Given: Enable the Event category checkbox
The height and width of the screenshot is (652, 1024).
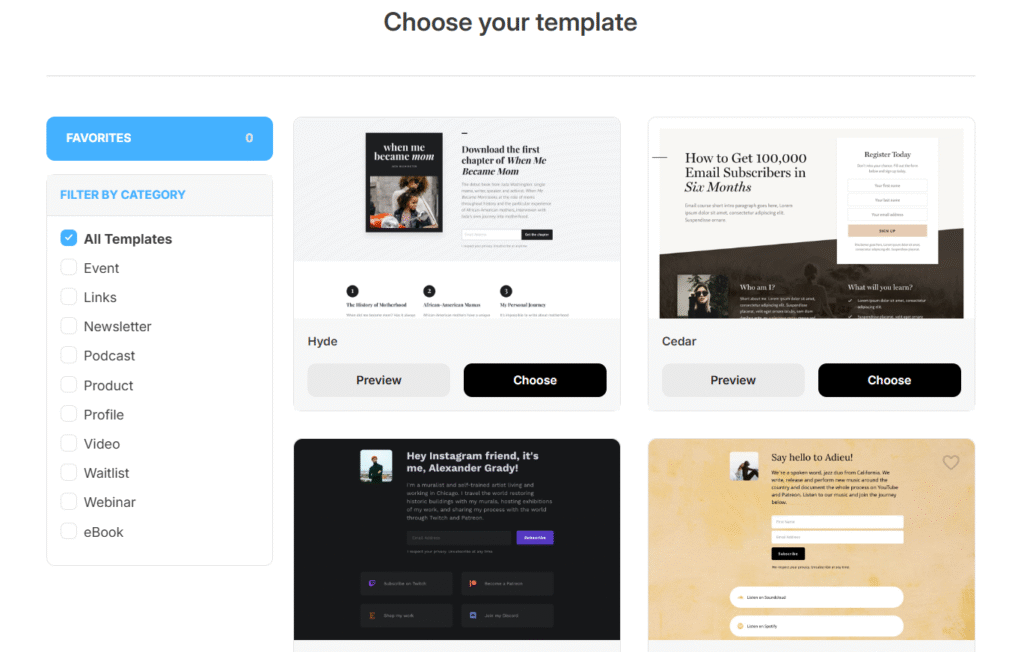Looking at the screenshot, I should [69, 267].
